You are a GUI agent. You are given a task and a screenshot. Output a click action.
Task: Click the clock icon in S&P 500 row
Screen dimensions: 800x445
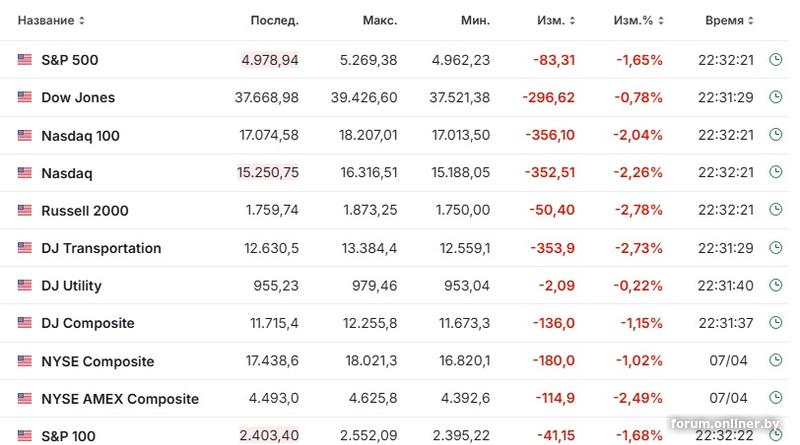pos(776,59)
